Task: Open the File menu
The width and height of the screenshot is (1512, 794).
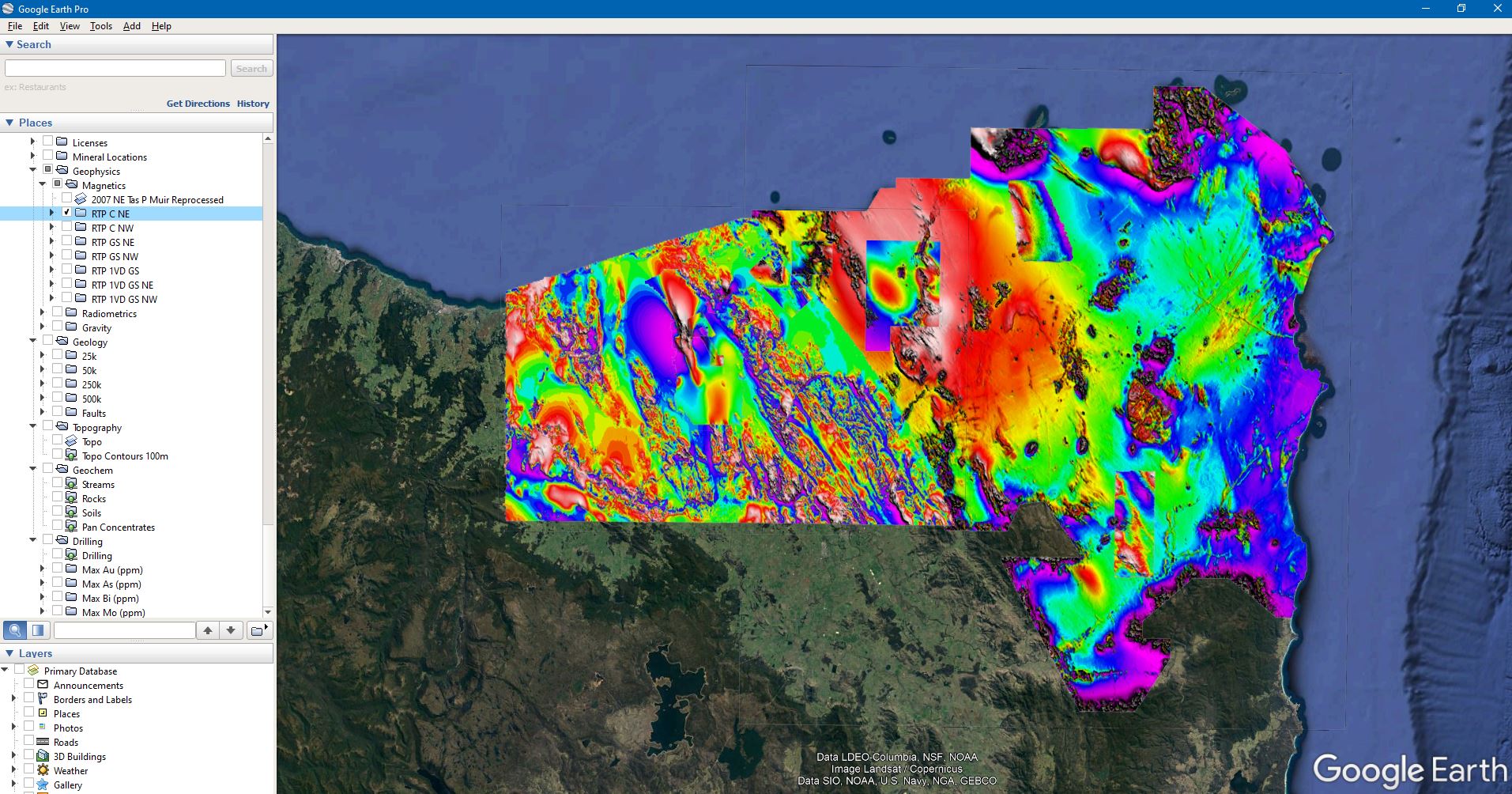Action: (x=15, y=25)
